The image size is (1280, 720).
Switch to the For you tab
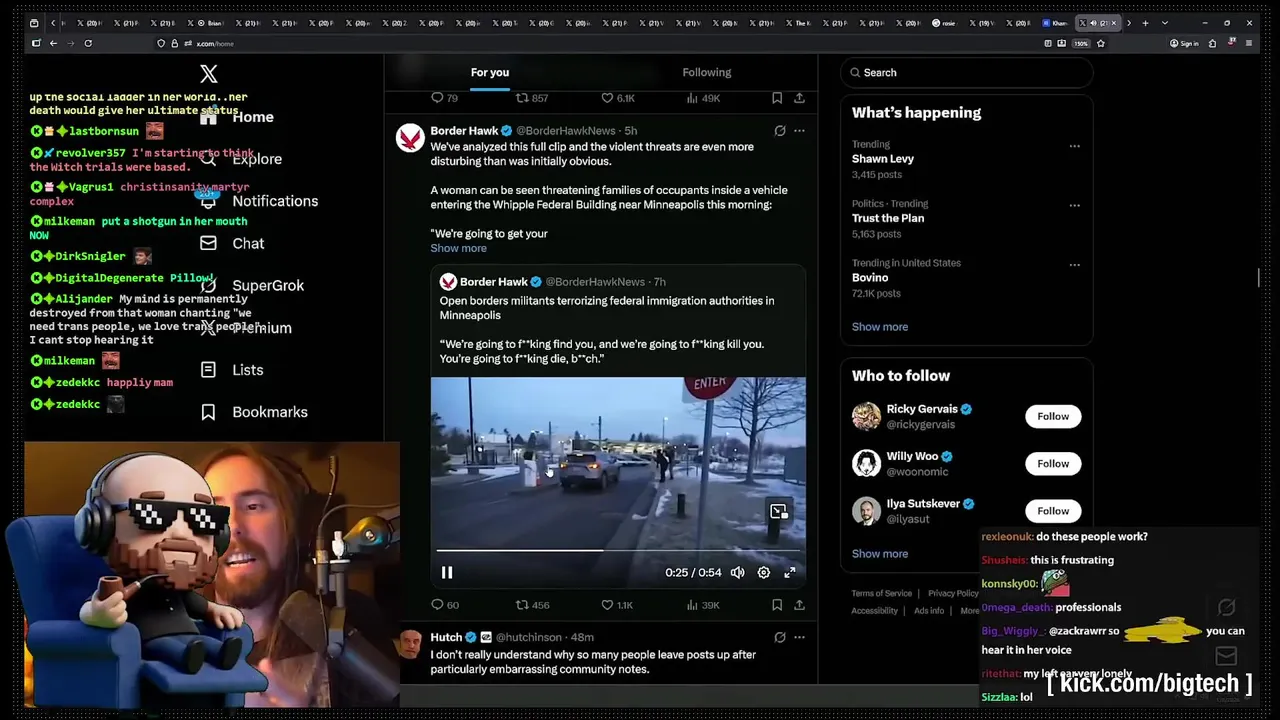point(490,72)
